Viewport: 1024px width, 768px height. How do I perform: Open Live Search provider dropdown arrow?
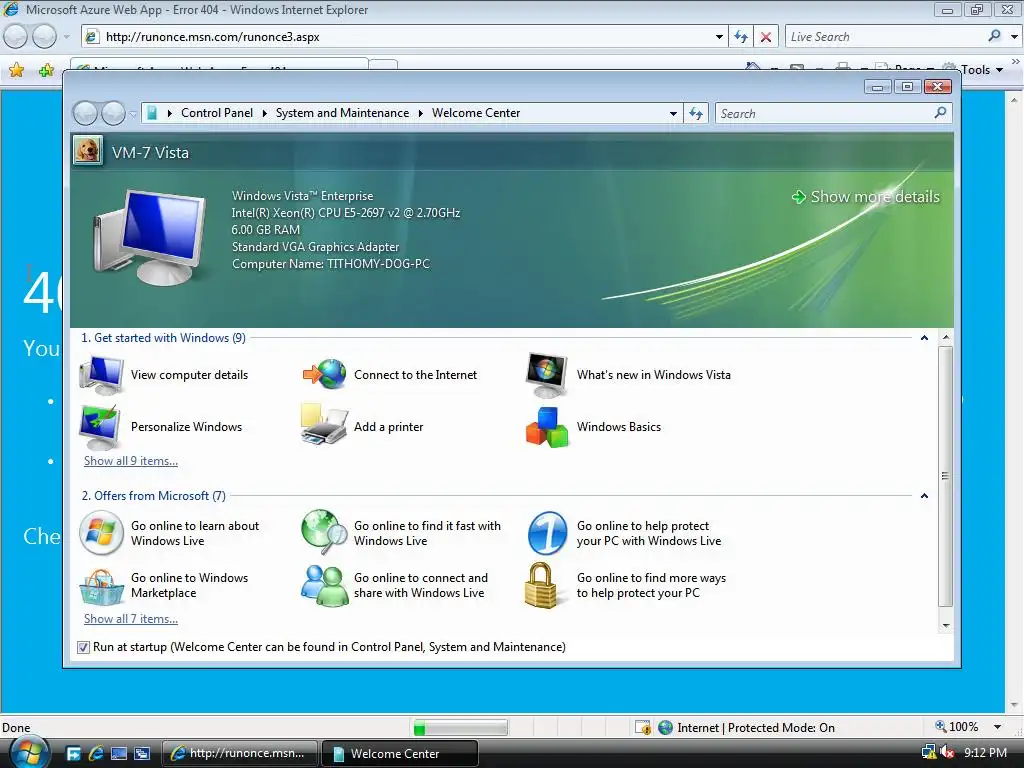1014,37
